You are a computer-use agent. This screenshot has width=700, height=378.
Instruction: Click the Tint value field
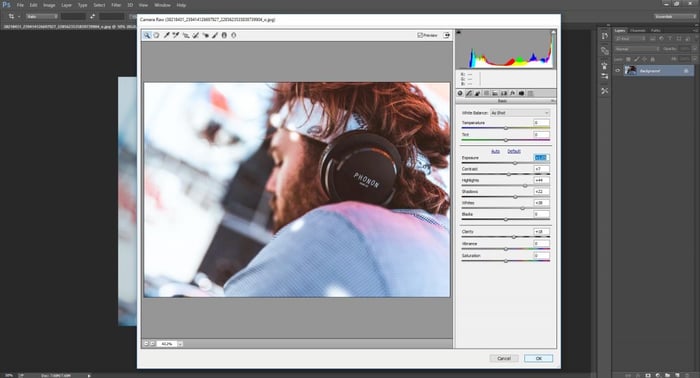click(x=541, y=134)
